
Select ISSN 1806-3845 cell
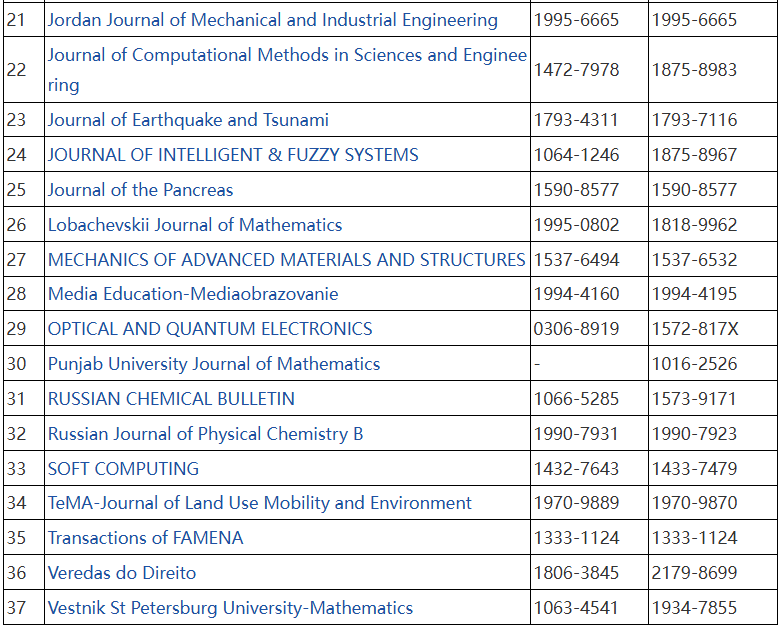tap(589, 573)
